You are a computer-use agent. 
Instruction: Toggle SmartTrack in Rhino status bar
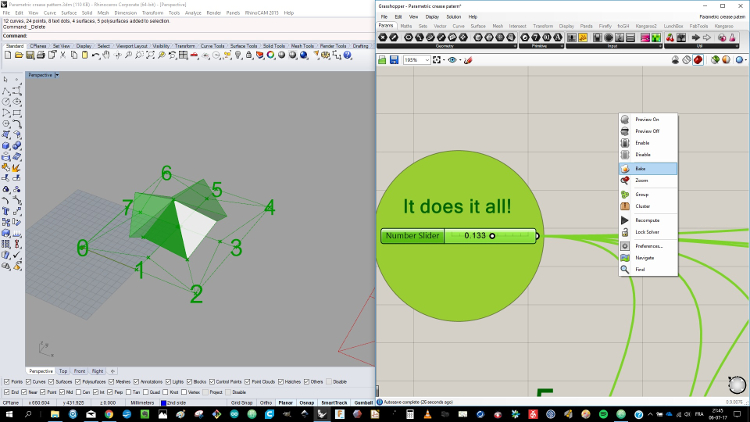(334, 403)
